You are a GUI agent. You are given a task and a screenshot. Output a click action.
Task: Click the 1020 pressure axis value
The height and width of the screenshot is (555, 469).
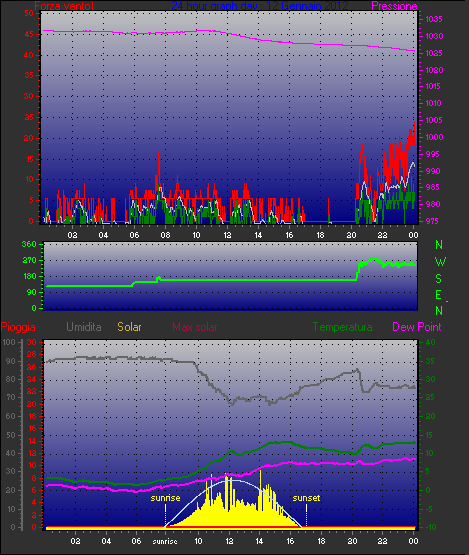[434, 70]
